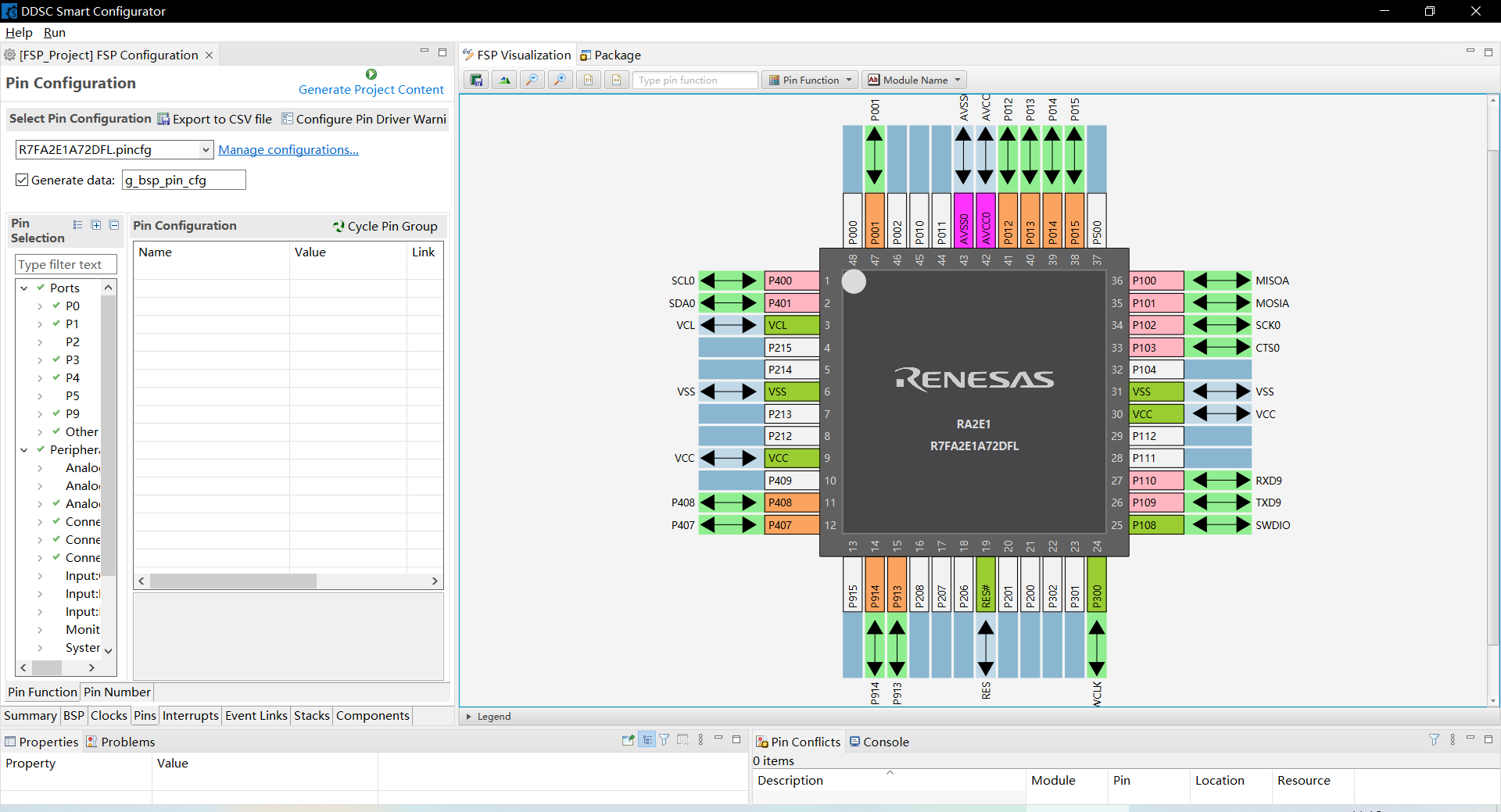Collapse all items in Pin Selection tree
The image size is (1501, 812).
tap(113, 225)
